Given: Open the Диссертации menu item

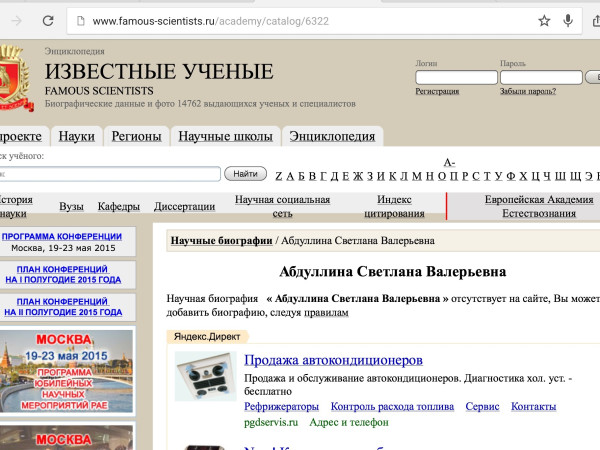Looking at the screenshot, I should 185,207.
